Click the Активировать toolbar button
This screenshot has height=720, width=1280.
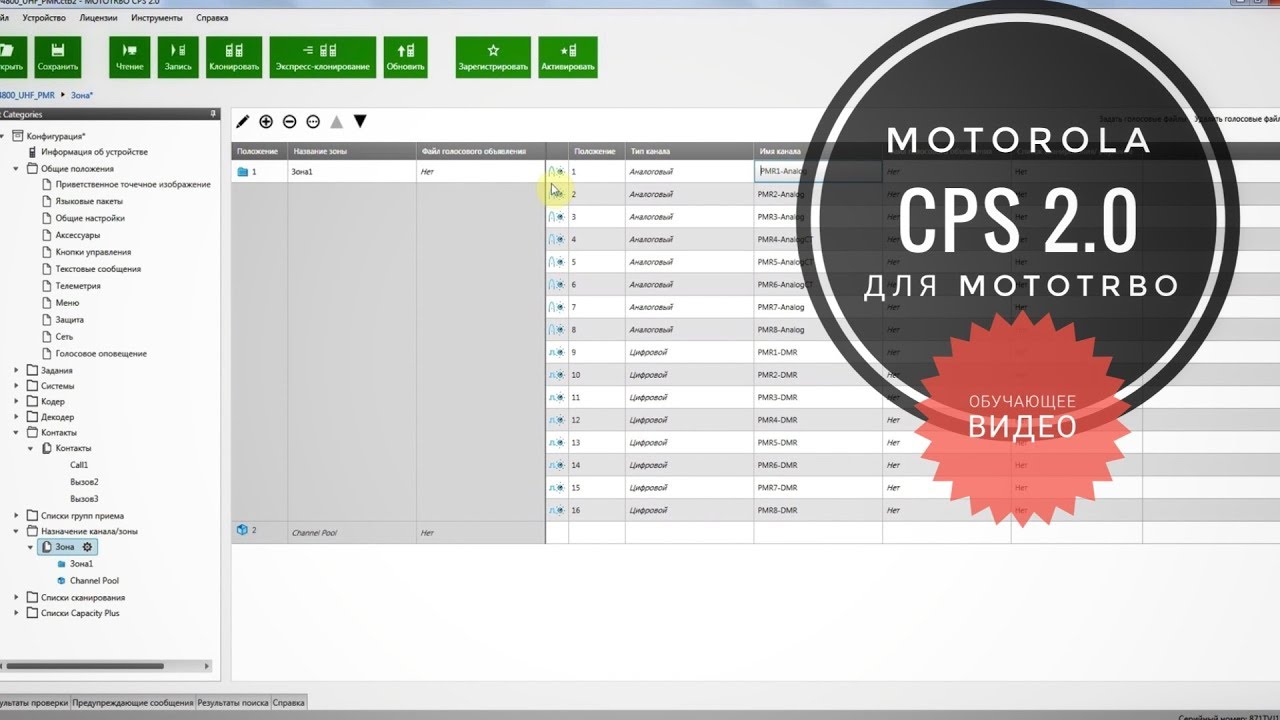tap(568, 57)
